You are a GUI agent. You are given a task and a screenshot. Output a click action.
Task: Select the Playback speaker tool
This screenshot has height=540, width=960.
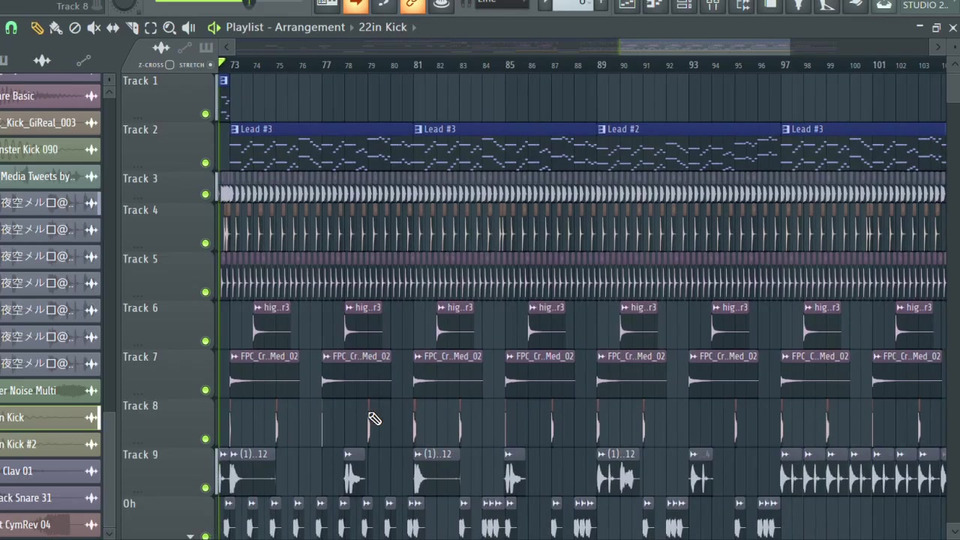coord(189,28)
